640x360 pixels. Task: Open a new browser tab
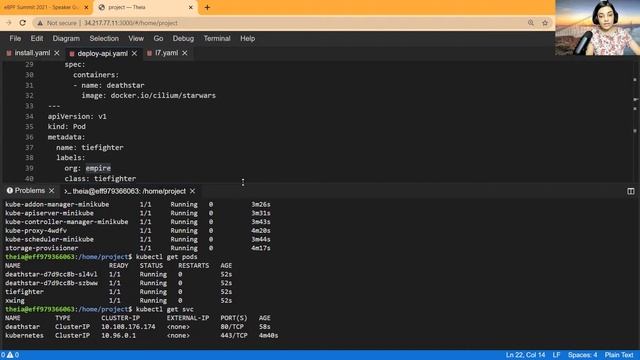click(x=207, y=7)
